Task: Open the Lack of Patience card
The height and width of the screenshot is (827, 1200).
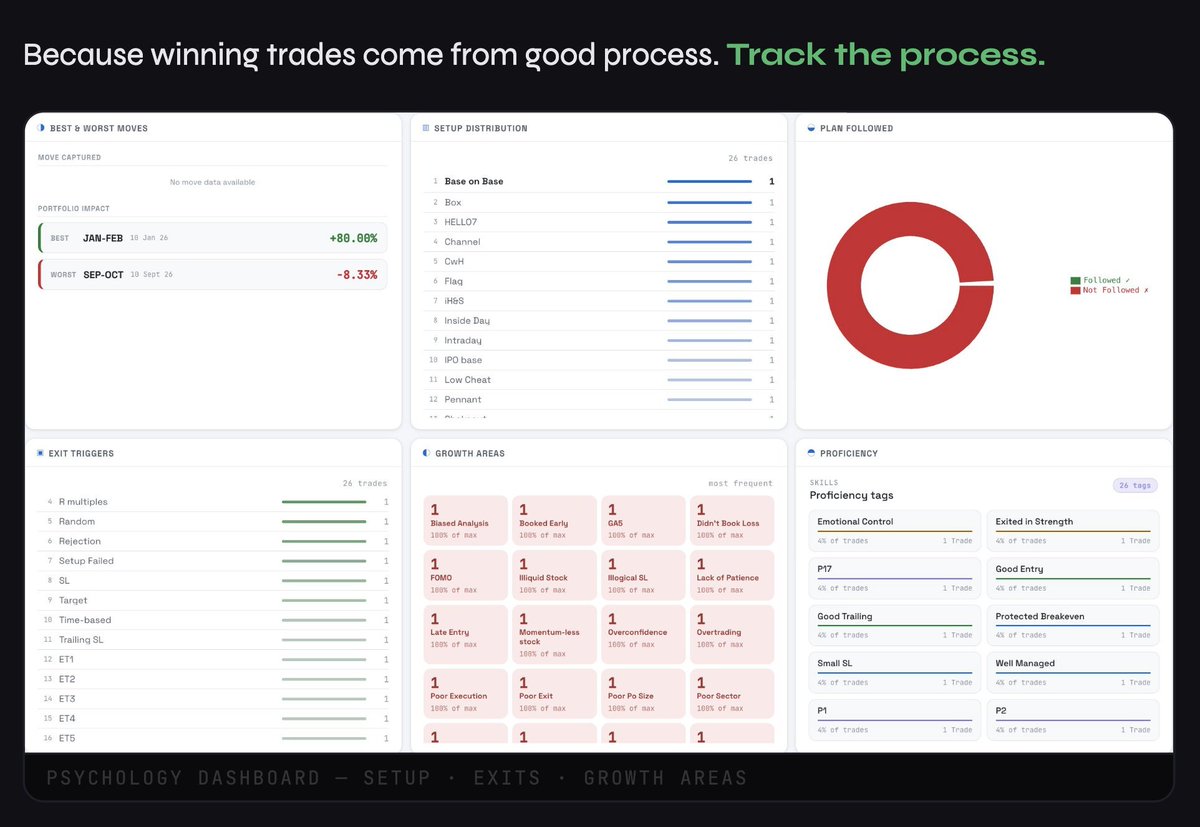Action: [732, 575]
